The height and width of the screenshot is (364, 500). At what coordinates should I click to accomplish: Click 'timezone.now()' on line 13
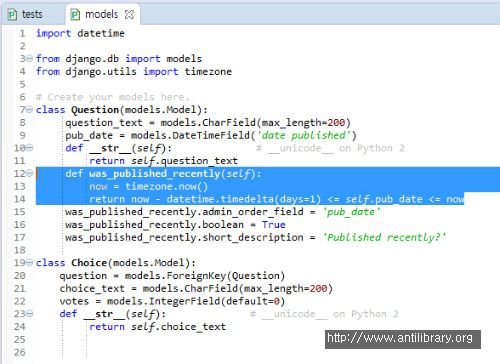coord(166,186)
